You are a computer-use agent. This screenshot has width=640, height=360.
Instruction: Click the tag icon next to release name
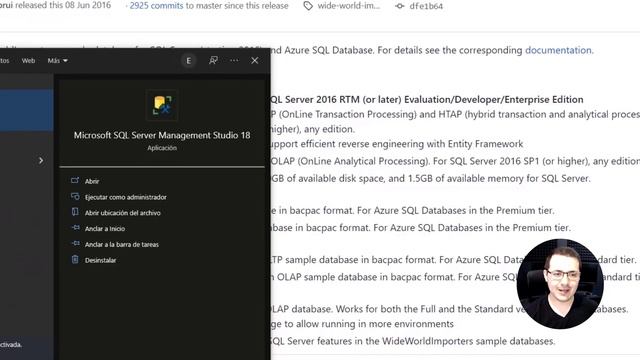(x=308, y=6)
